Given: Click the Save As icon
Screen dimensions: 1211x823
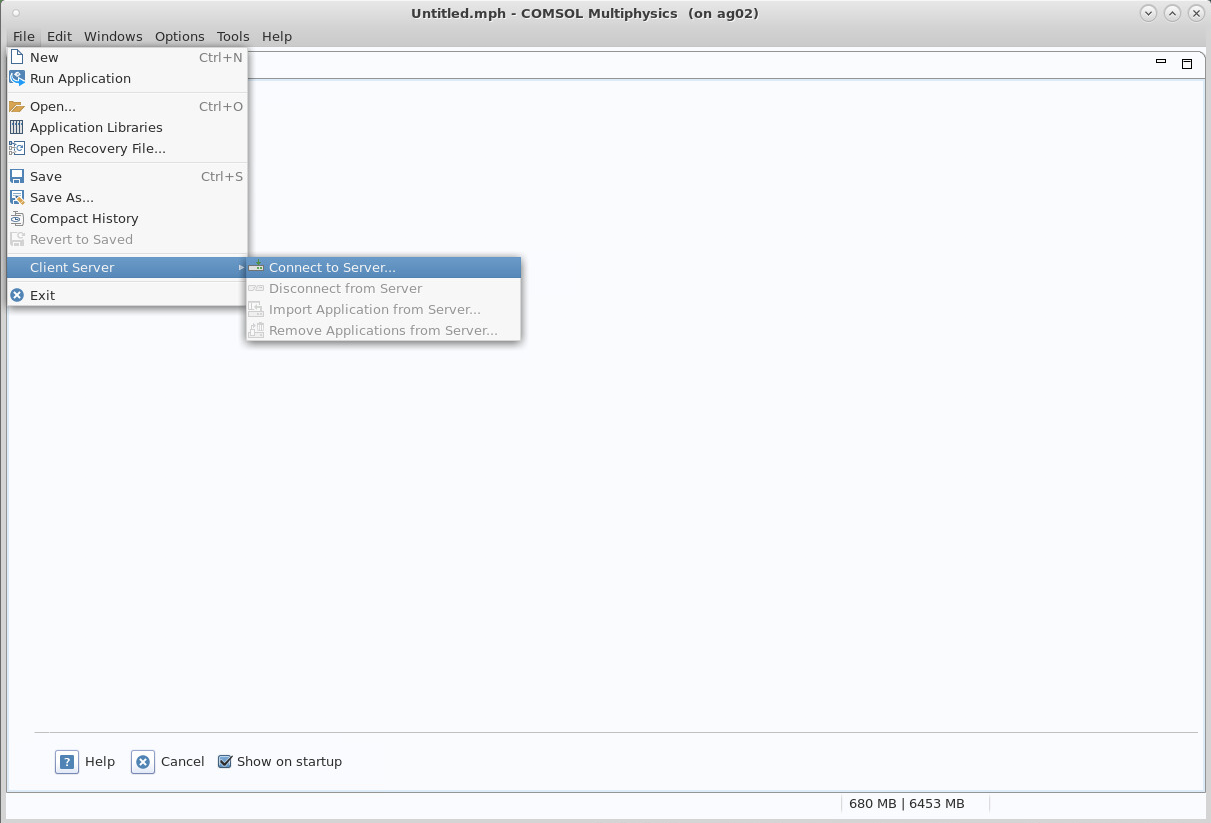Looking at the screenshot, I should point(16,197).
